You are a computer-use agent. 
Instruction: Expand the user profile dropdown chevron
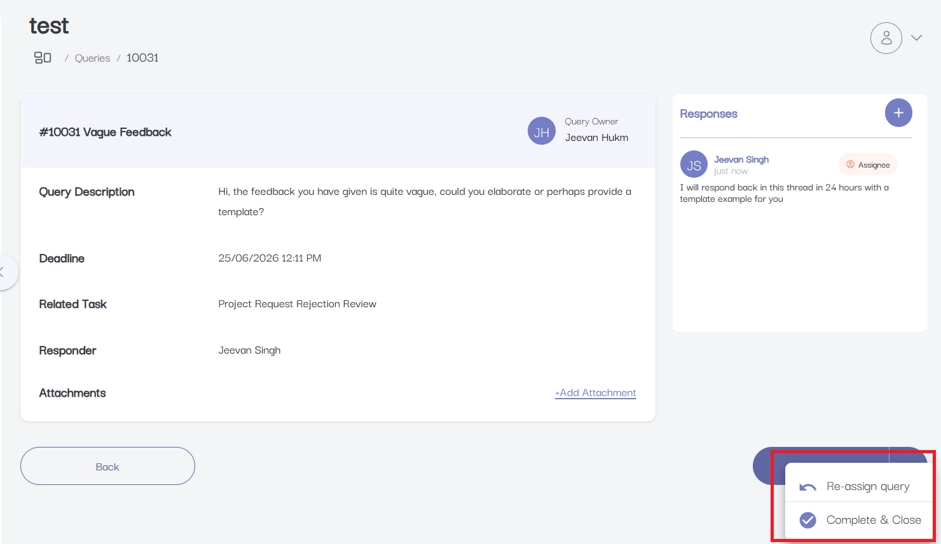(x=916, y=38)
